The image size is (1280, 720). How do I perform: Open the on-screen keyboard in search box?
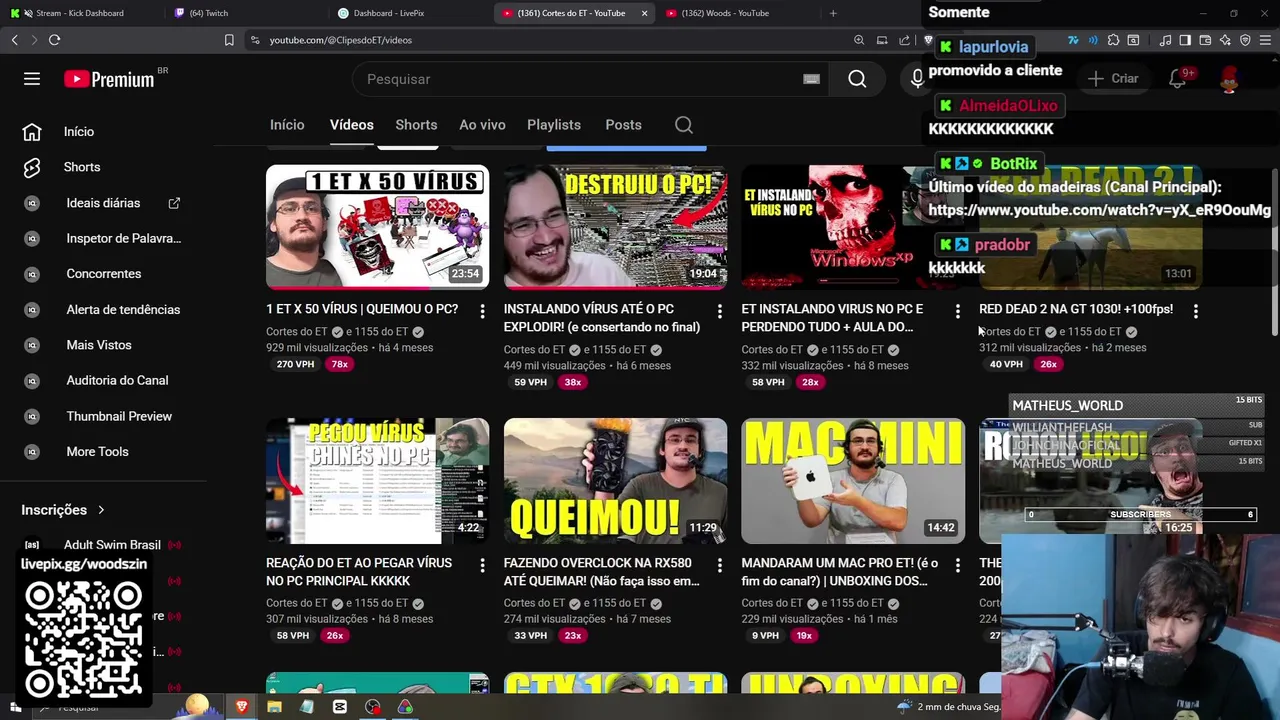click(x=811, y=79)
